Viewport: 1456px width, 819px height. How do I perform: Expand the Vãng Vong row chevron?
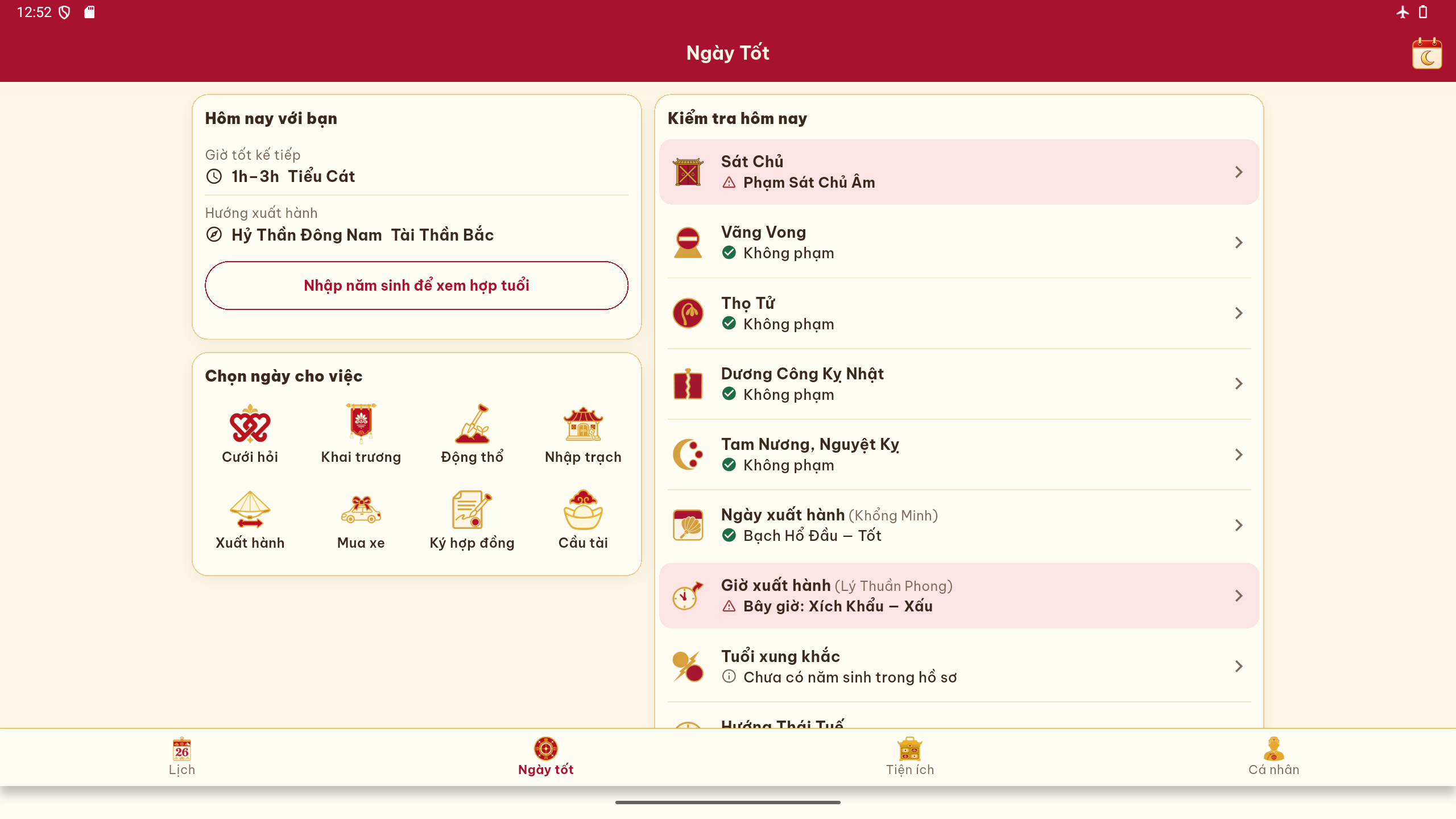1238,243
